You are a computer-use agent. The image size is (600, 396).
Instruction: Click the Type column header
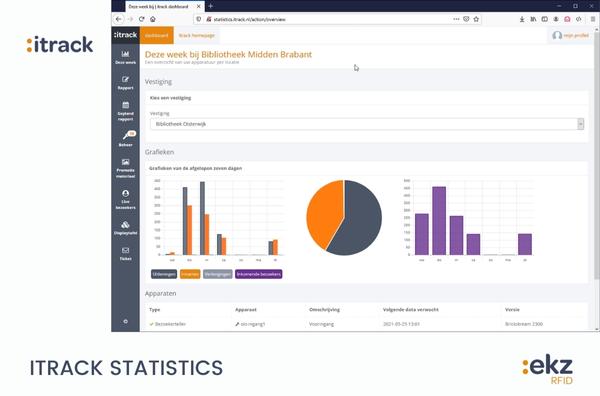[155, 310]
